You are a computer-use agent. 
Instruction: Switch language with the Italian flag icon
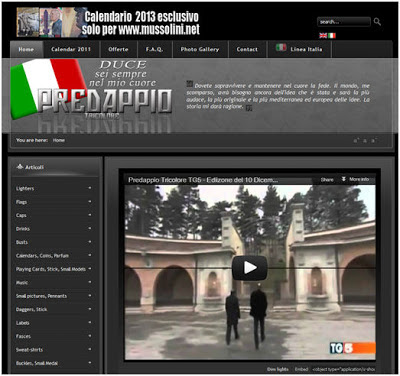point(332,35)
